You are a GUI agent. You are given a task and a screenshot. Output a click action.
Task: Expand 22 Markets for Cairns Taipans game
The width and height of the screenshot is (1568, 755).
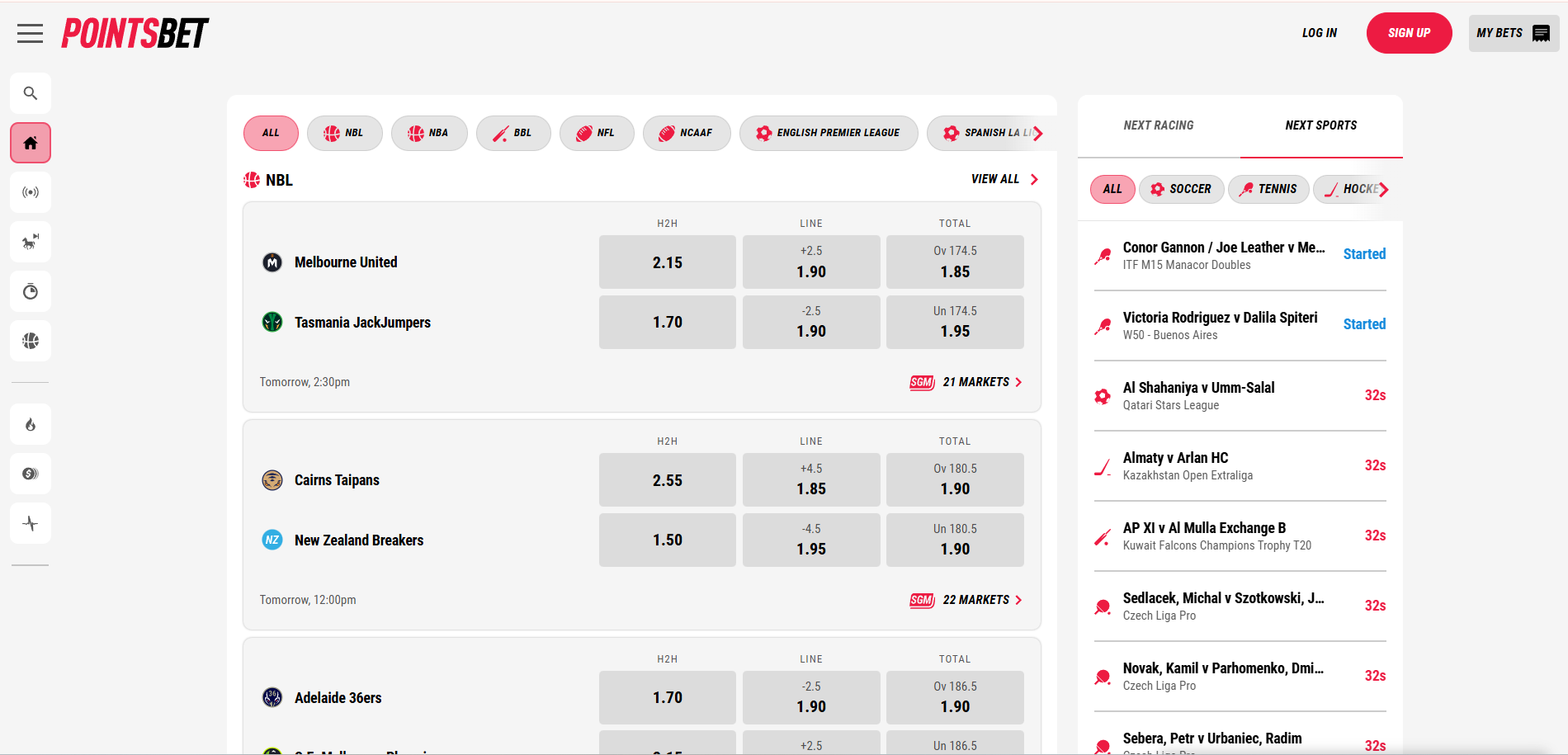[x=982, y=600]
